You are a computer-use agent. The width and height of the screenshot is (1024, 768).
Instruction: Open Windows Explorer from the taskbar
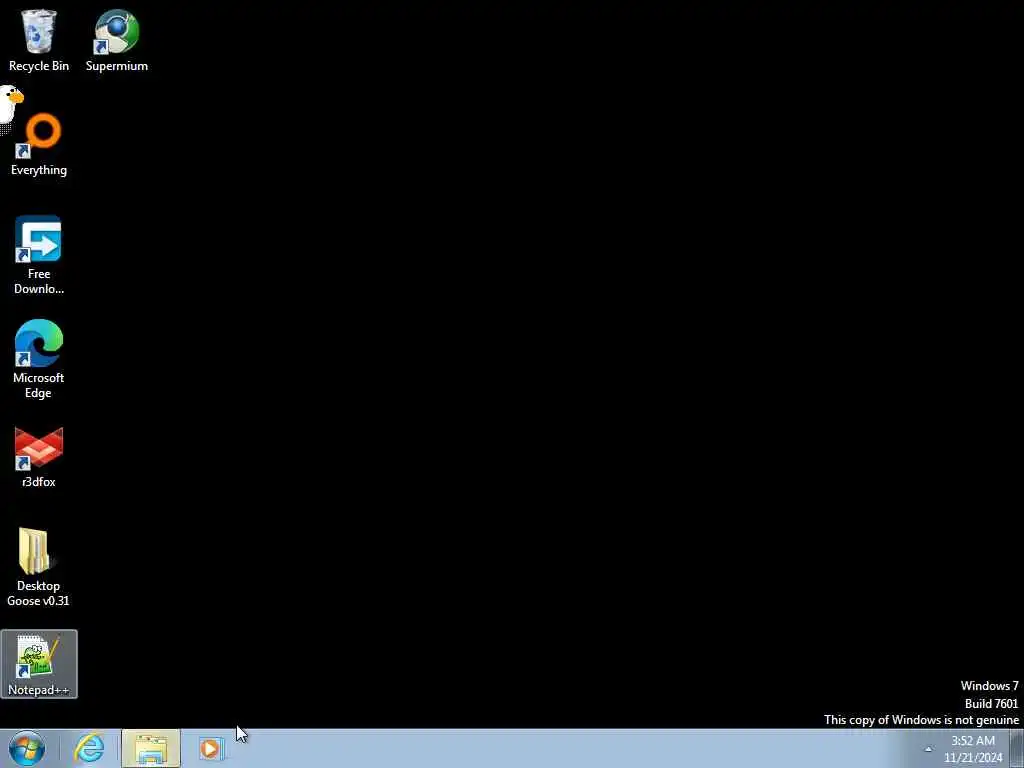(151, 748)
